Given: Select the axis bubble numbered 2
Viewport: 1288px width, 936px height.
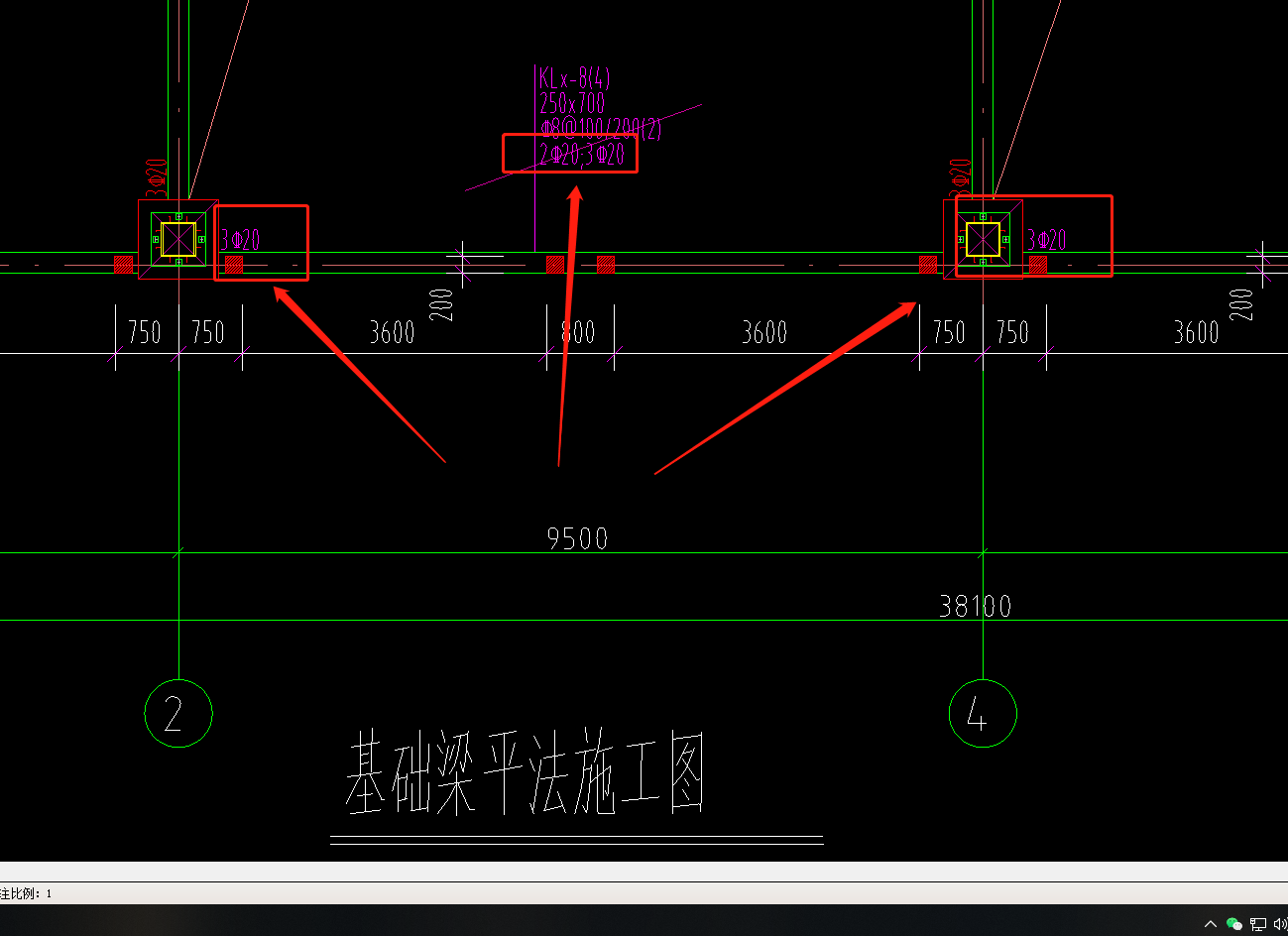Looking at the screenshot, I should tap(178, 713).
